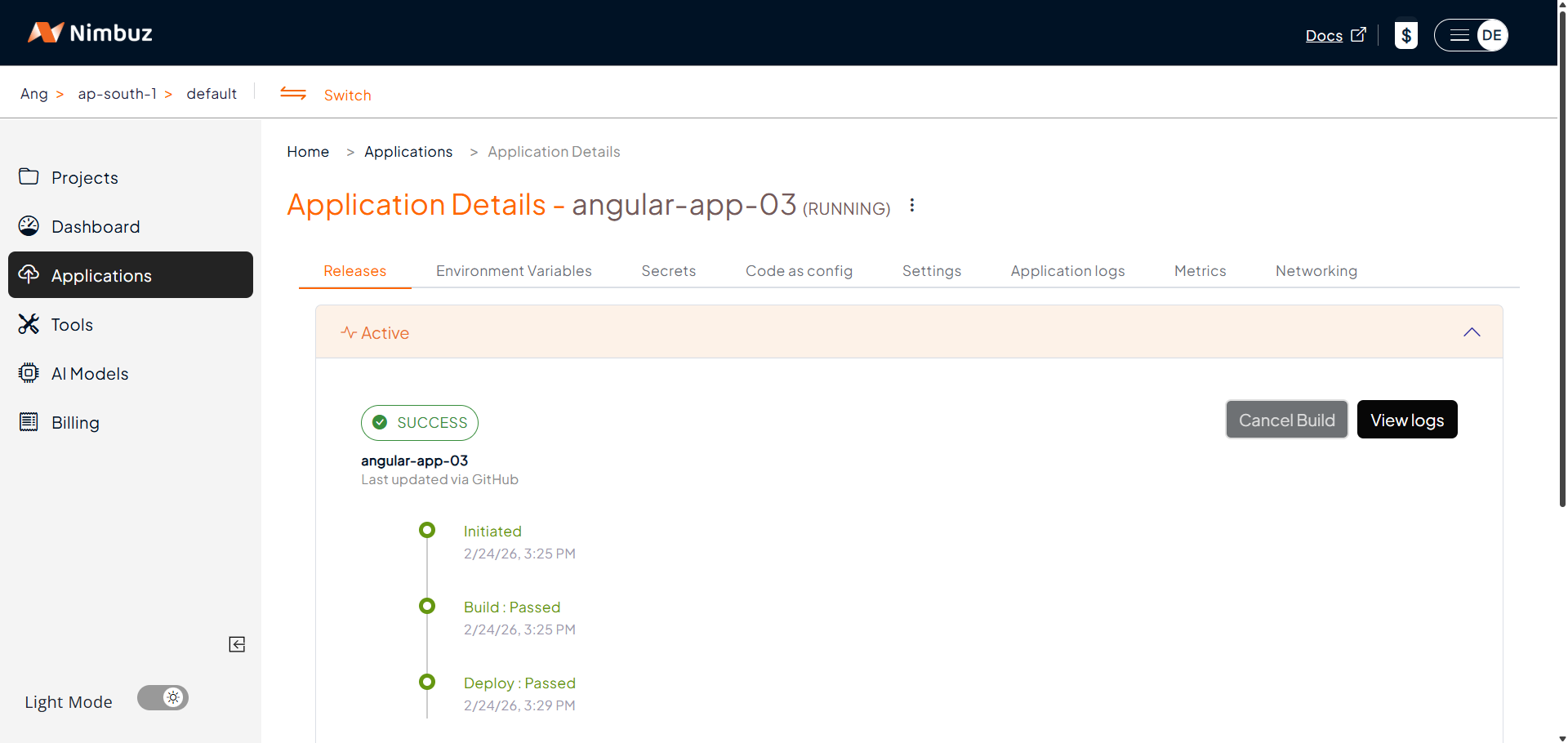Click the Tools wrench icon in sidebar
This screenshot has height=743, width=1568.
(x=29, y=324)
